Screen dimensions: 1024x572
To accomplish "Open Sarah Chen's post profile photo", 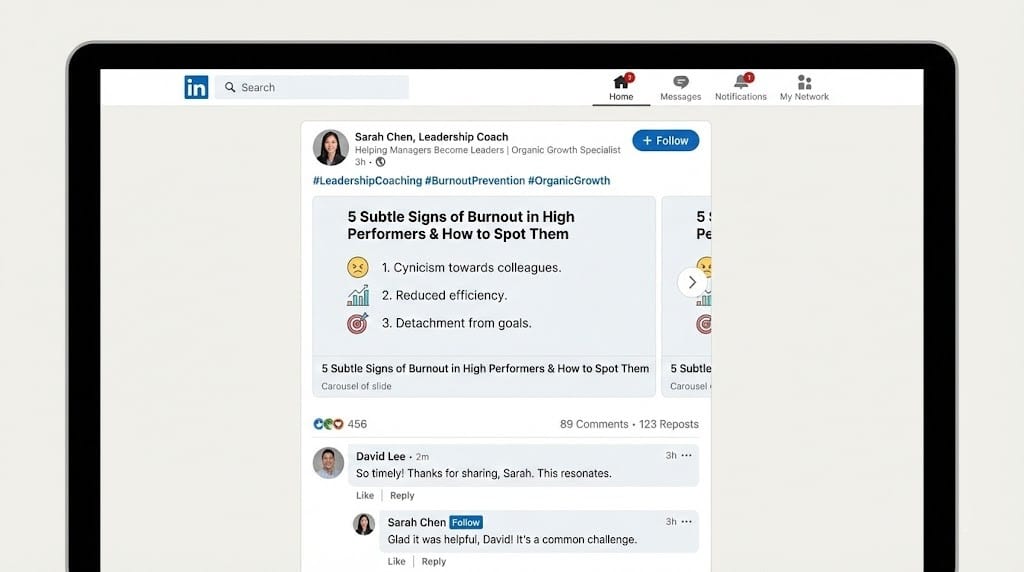I will click(330, 148).
